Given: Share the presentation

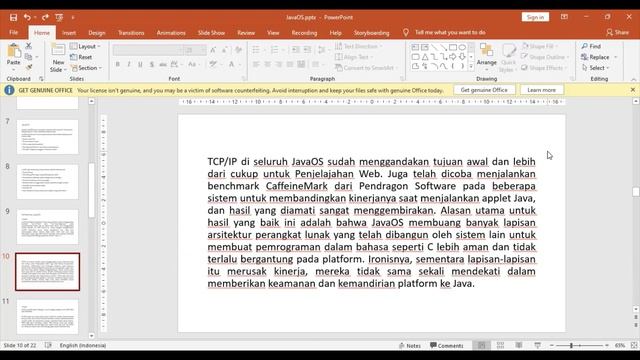Looking at the screenshot, I should [x=618, y=32].
